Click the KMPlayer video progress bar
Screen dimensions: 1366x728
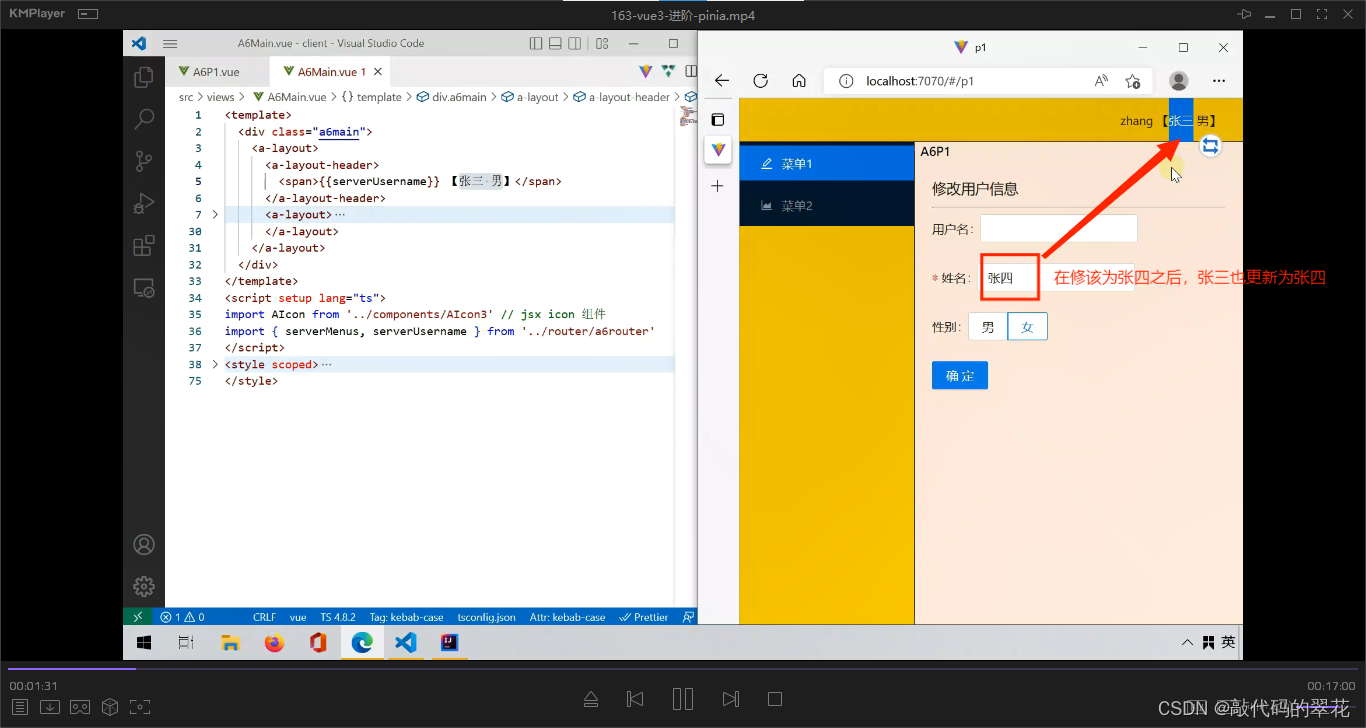pos(683,668)
